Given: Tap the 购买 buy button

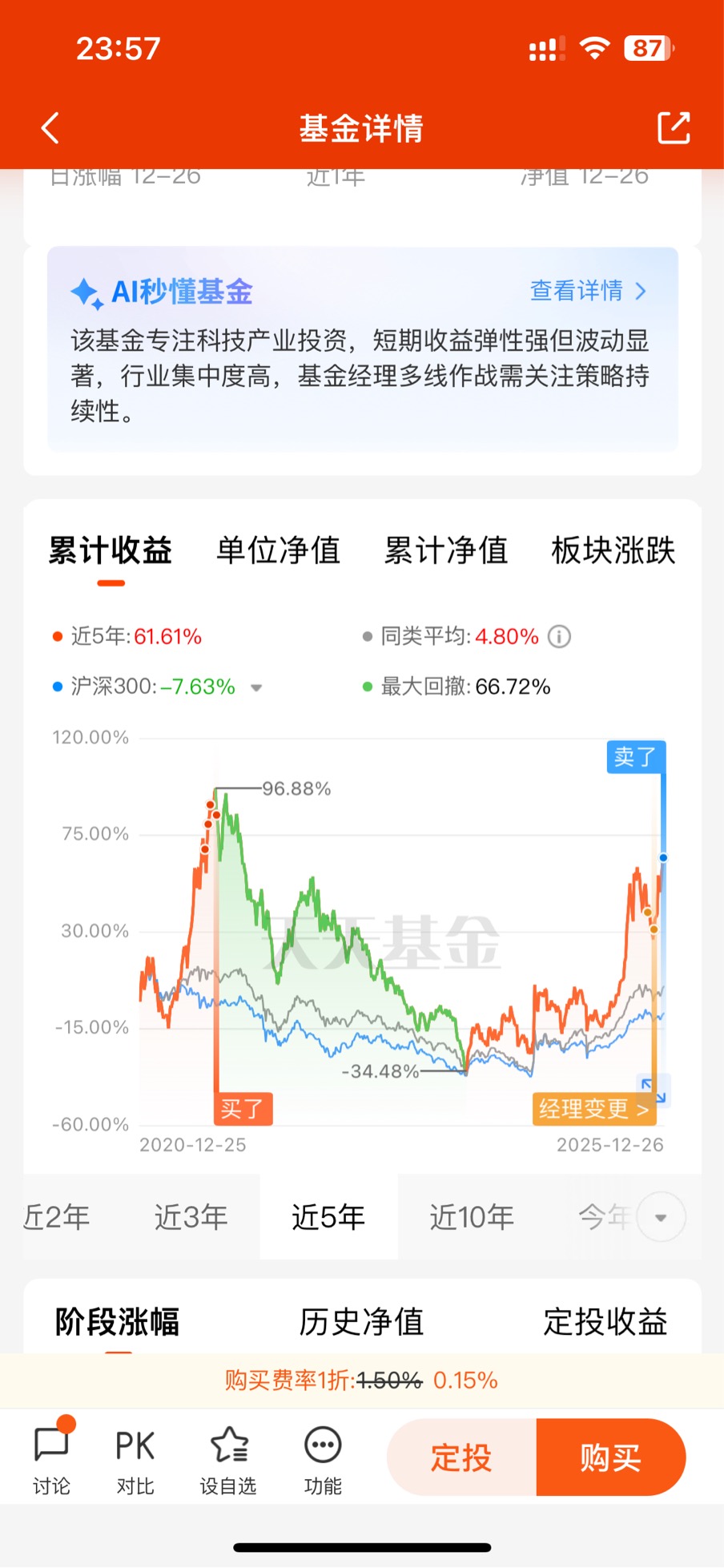Looking at the screenshot, I should pyautogui.click(x=611, y=1457).
